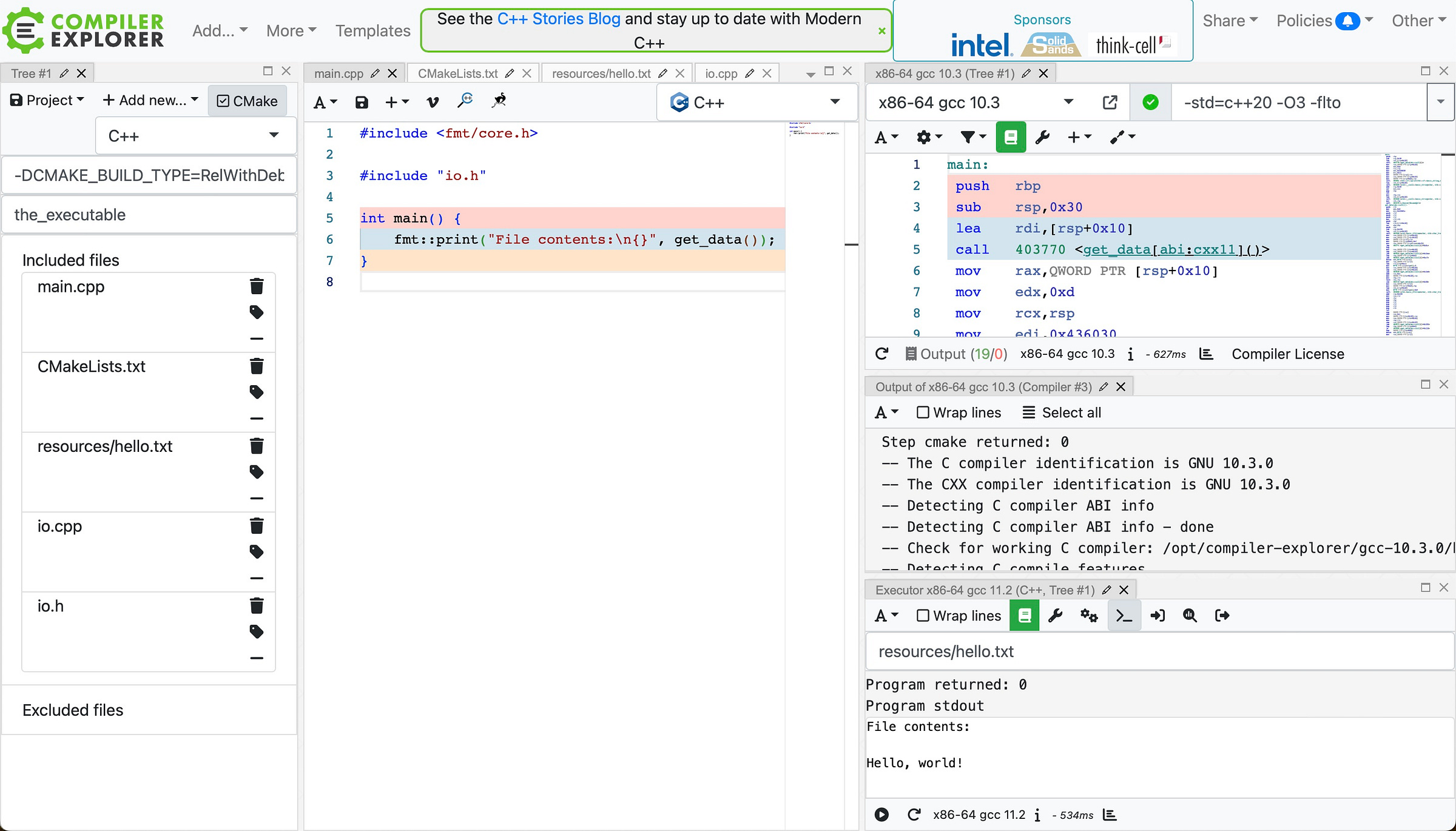The height and width of the screenshot is (831, 1456).
Task: Click the green compiler status checkmark
Action: (1150, 103)
